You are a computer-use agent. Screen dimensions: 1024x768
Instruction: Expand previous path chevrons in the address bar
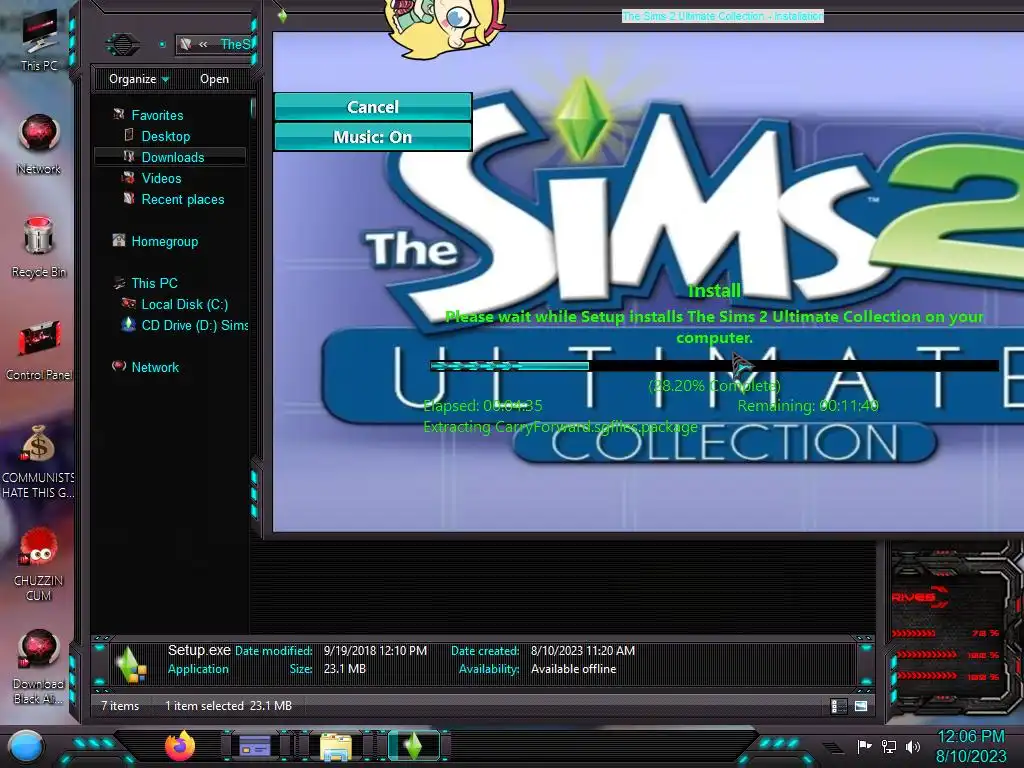click(x=203, y=44)
